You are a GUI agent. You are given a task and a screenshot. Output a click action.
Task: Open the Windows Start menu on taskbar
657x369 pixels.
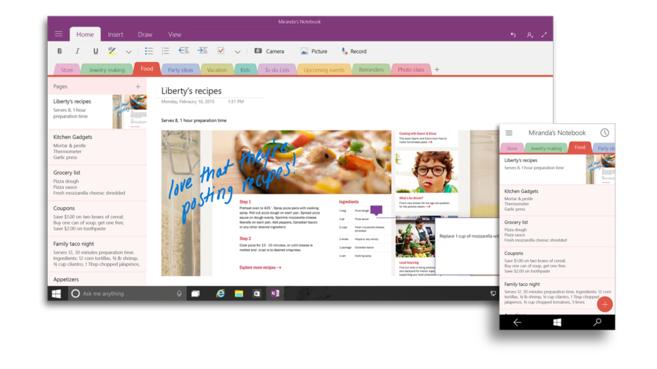pos(57,294)
